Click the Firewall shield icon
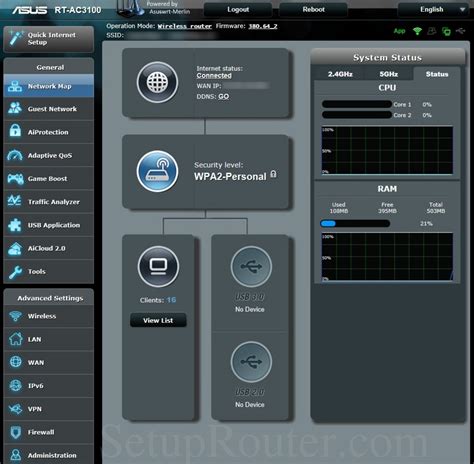The image size is (474, 464). (x=15, y=432)
